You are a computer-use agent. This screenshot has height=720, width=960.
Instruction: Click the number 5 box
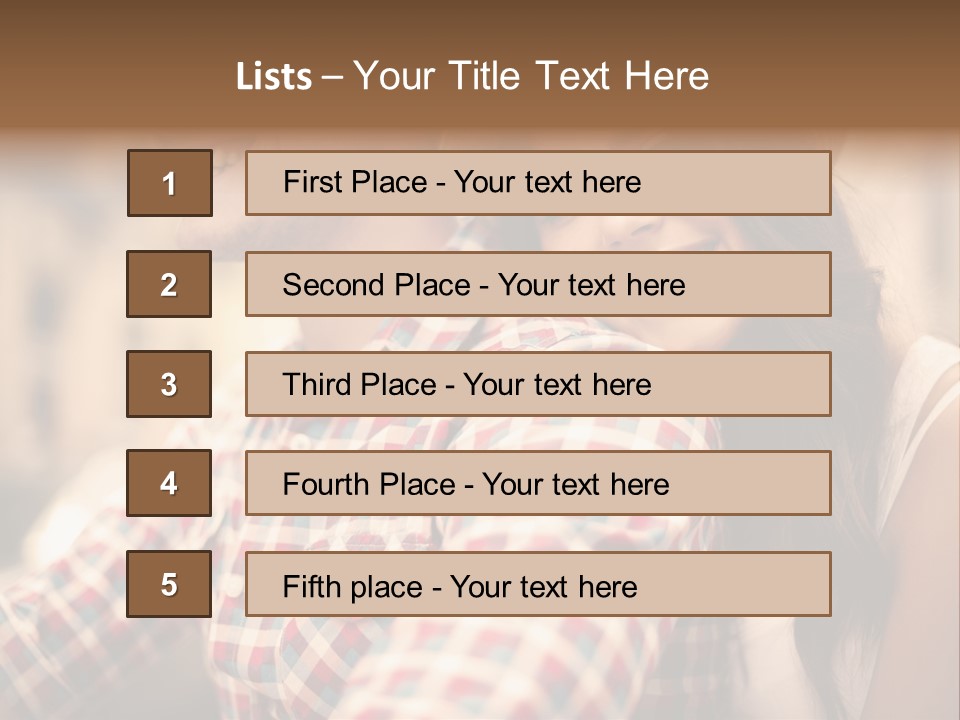click(x=169, y=584)
